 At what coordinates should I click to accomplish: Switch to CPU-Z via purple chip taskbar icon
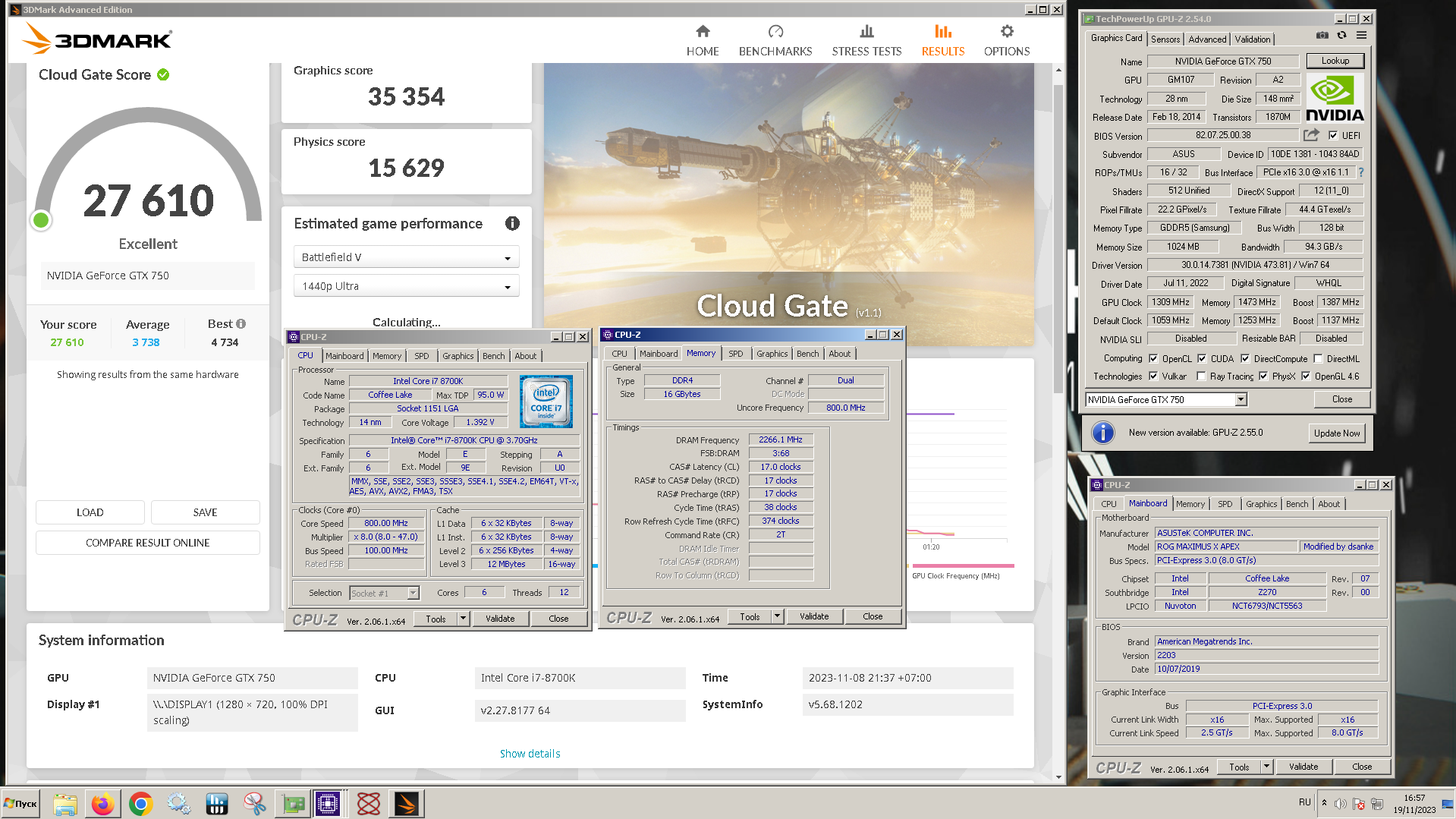coord(329,804)
